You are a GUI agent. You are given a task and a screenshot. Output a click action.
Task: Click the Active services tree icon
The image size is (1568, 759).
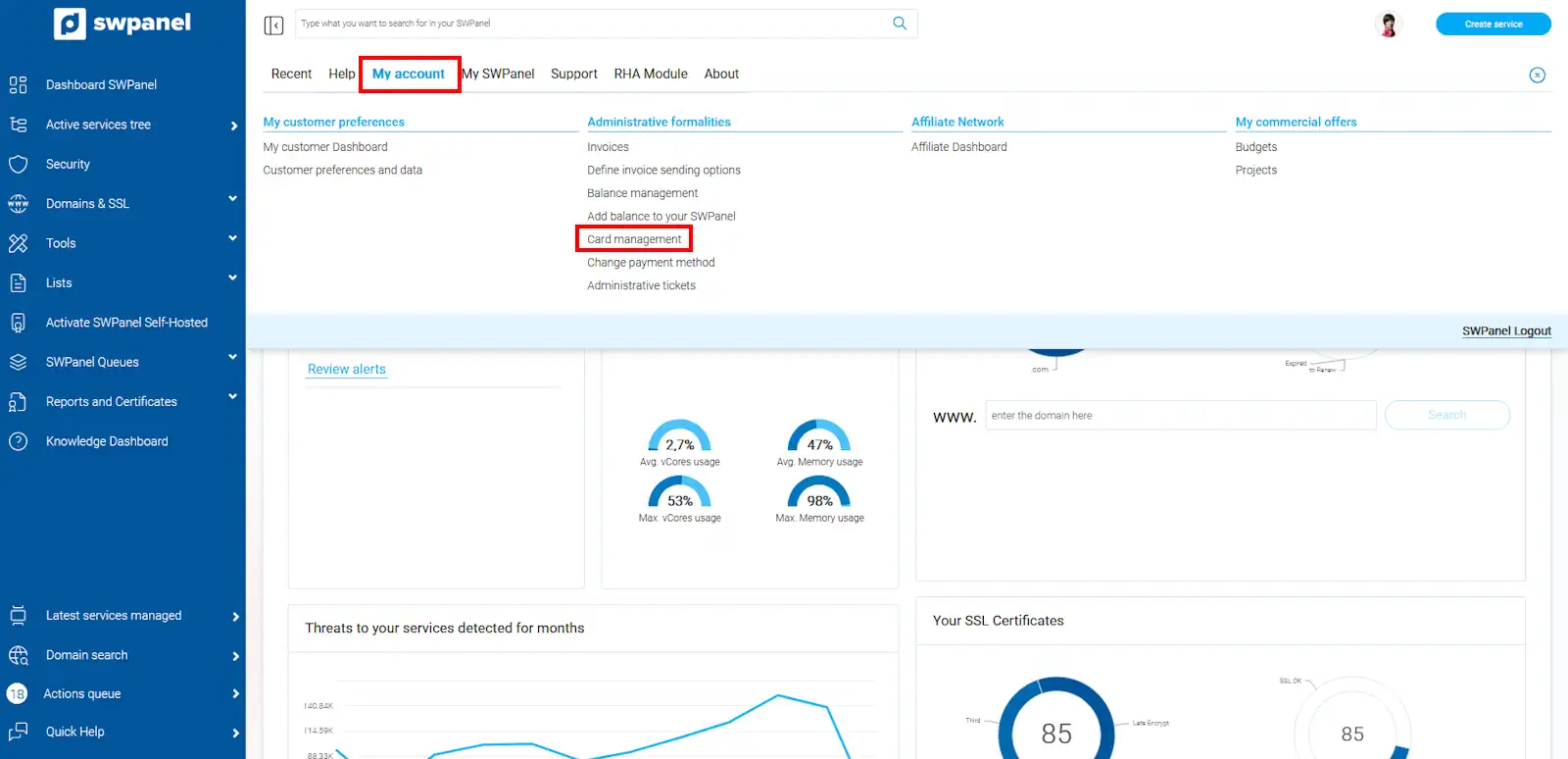point(18,125)
